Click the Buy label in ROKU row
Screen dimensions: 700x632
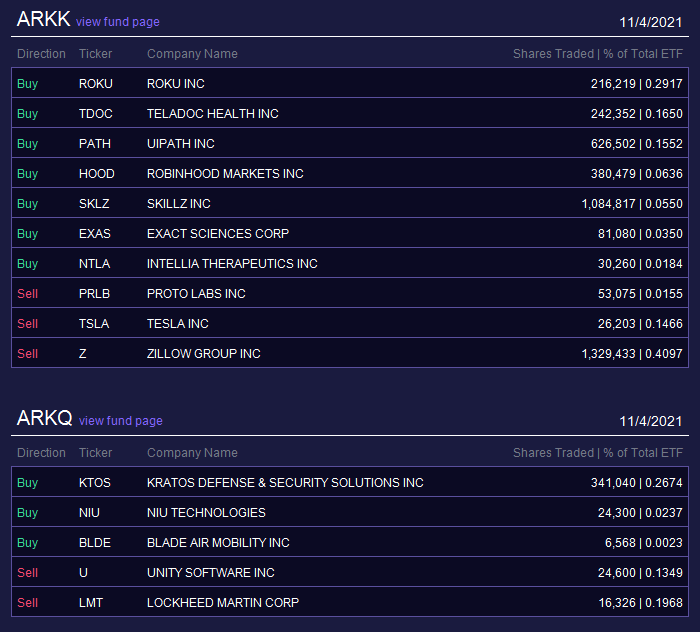[x=28, y=84]
